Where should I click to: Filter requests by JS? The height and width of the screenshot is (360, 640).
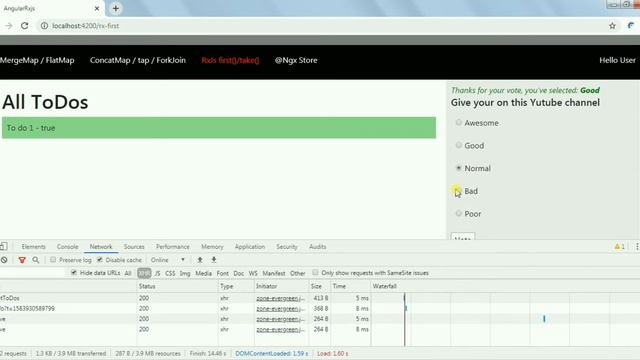tap(158, 273)
